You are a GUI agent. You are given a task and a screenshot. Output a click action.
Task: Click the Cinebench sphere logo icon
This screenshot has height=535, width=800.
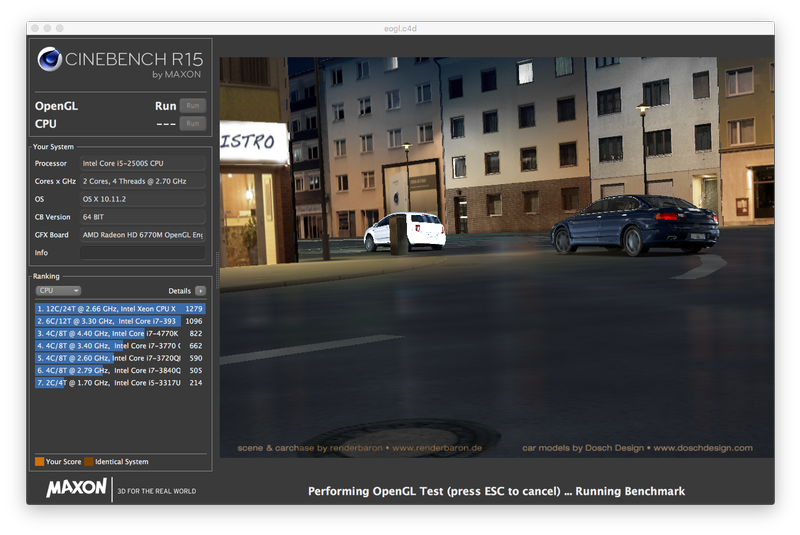50,60
